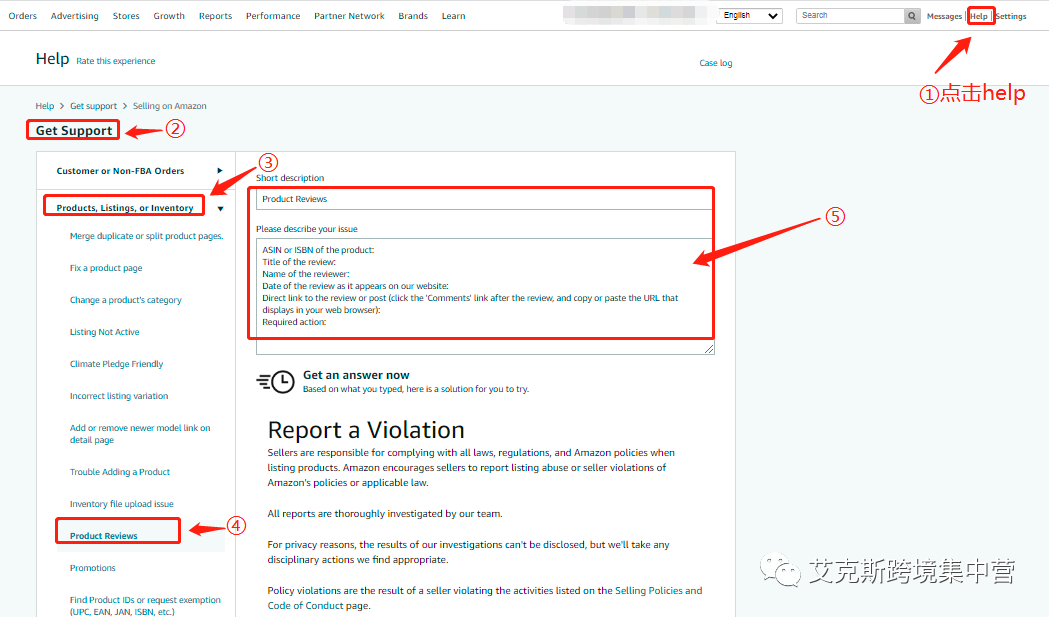Choose Fix a product page
This screenshot has width=1049, height=617.
pyautogui.click(x=106, y=268)
